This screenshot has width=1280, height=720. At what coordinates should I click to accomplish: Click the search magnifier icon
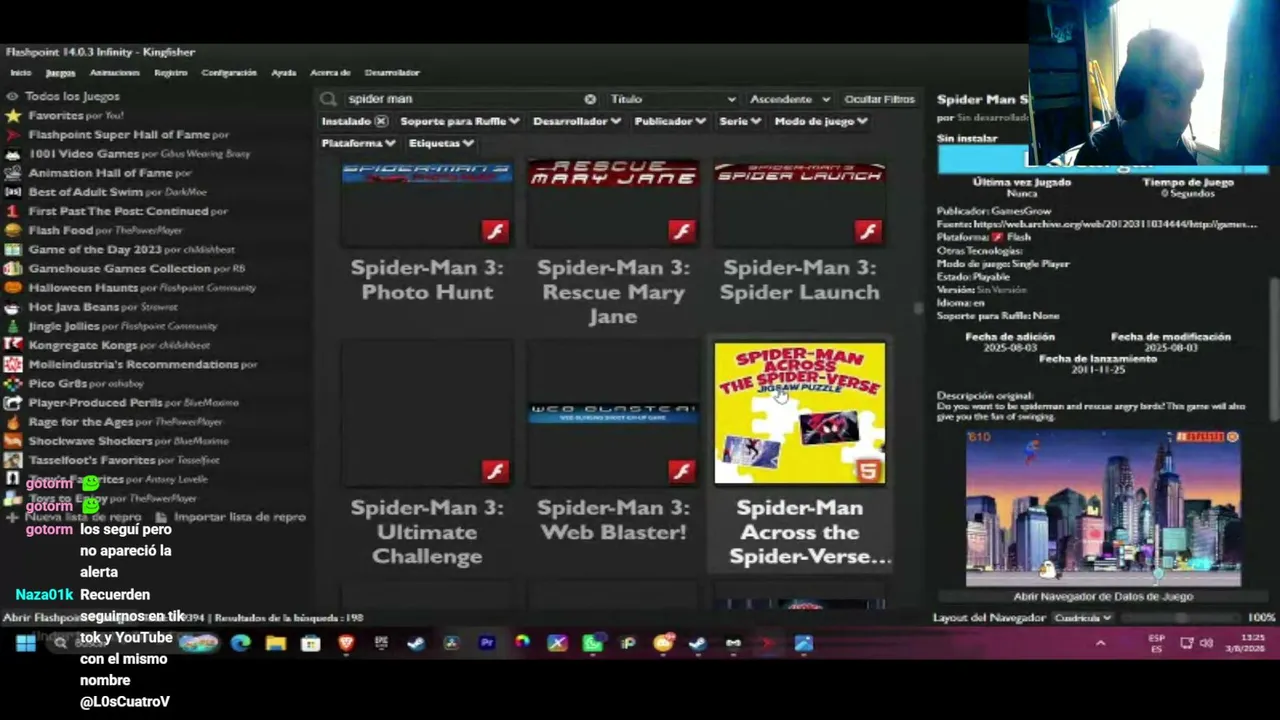click(x=328, y=99)
